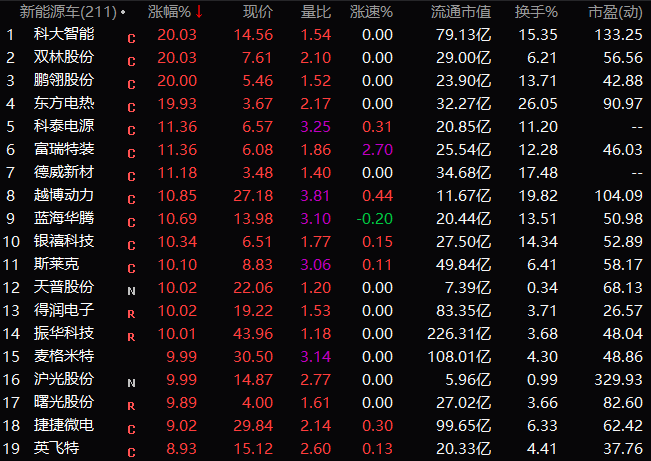
Task: Click the C marker beside 英飞特
Action: click(x=132, y=452)
